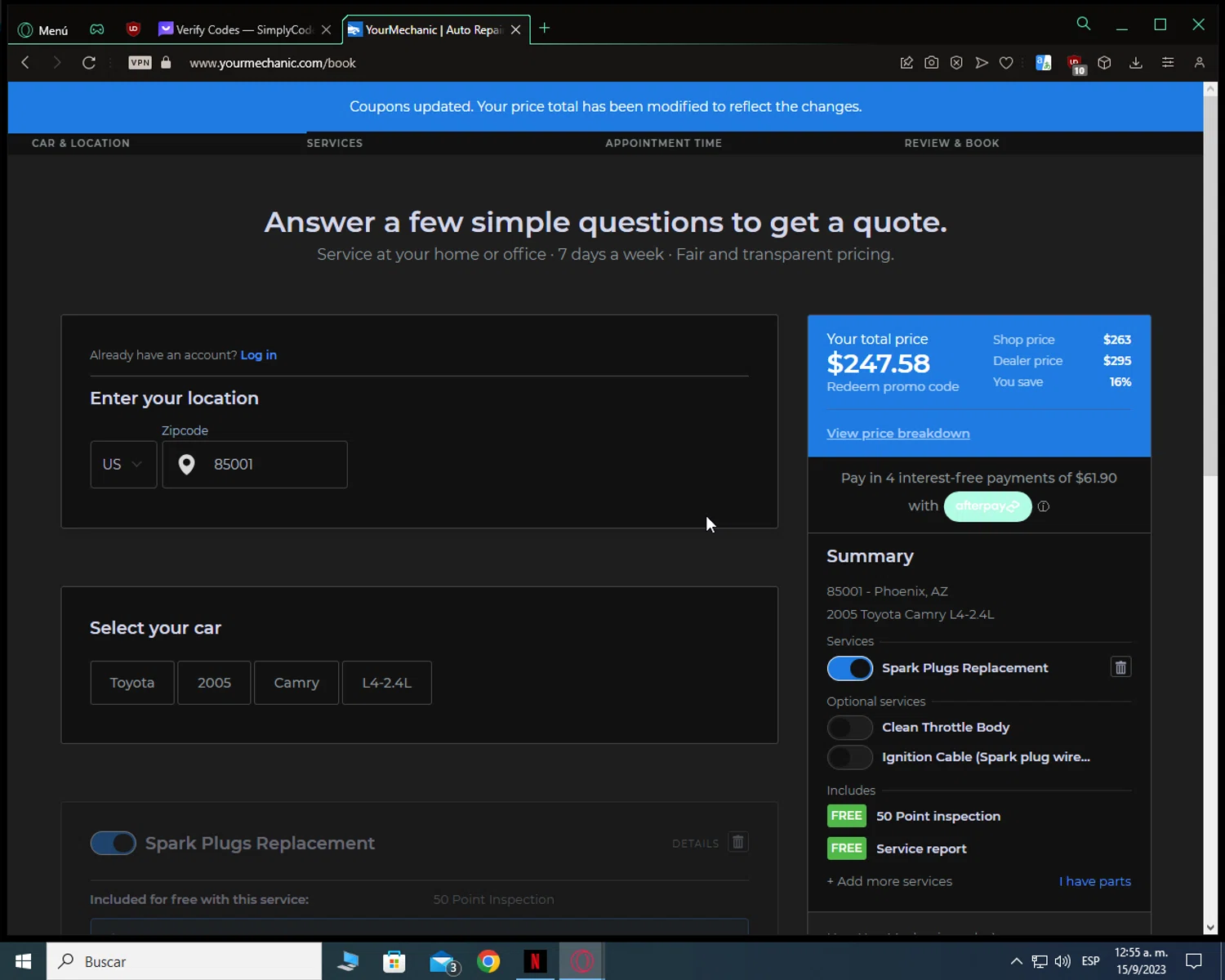Click the padlock site security icon
This screenshot has width=1225, height=980.
coord(166,62)
